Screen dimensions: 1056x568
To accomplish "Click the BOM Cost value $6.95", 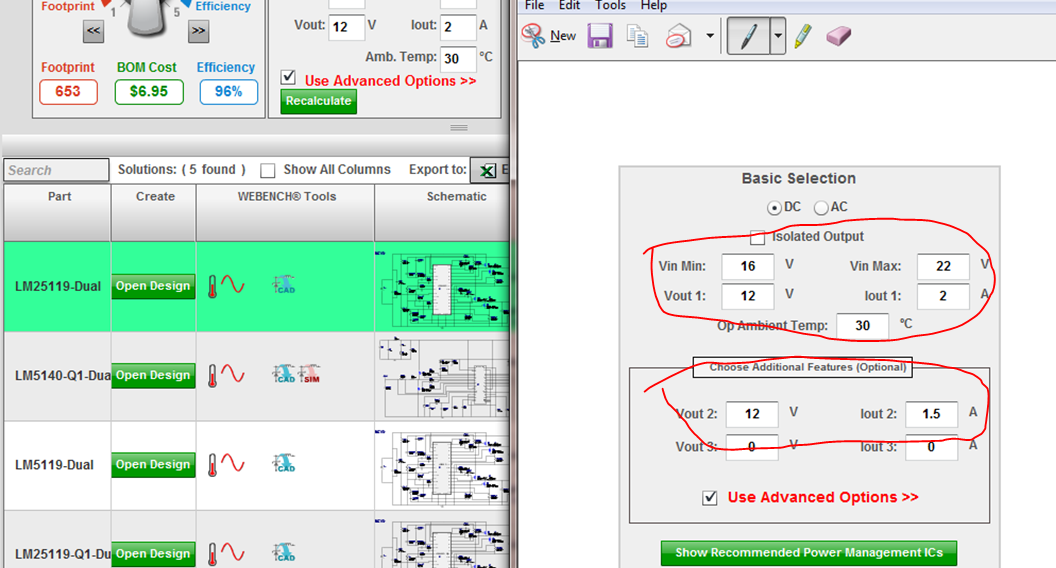I will [x=149, y=91].
